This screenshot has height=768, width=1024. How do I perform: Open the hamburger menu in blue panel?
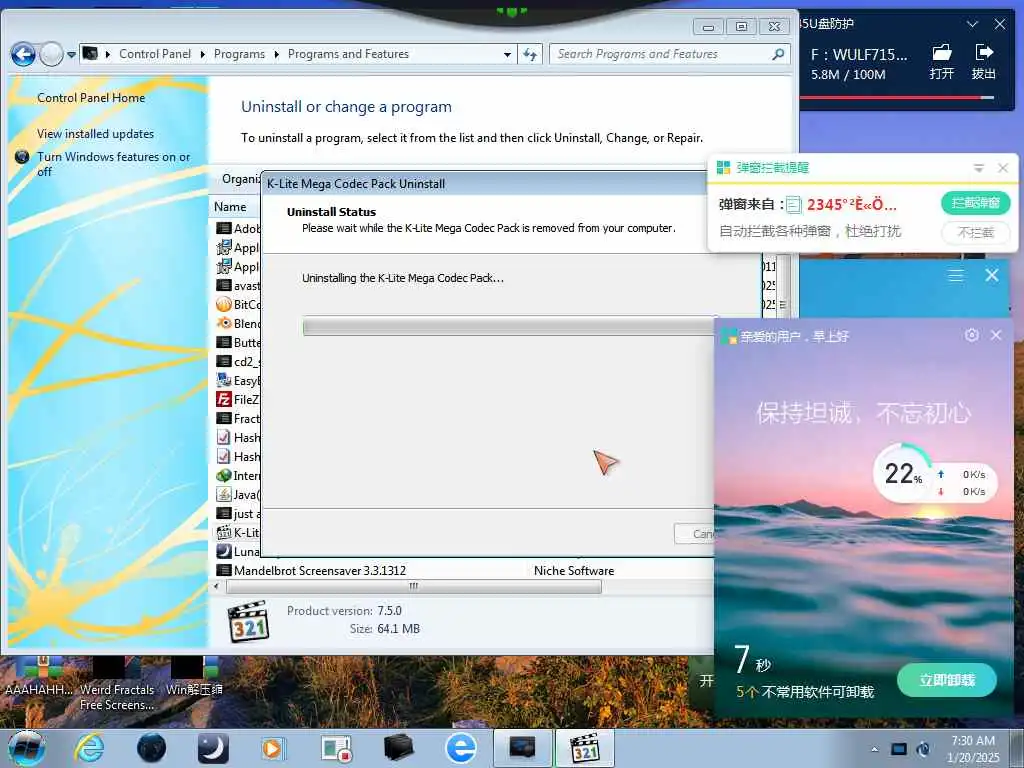tap(955, 275)
